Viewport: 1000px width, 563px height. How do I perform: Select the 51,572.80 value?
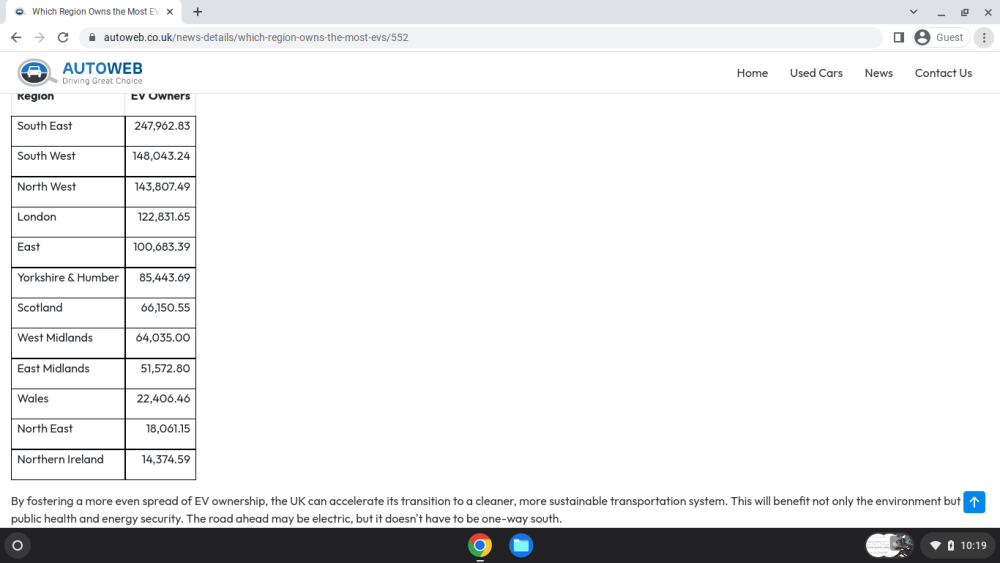(165, 369)
